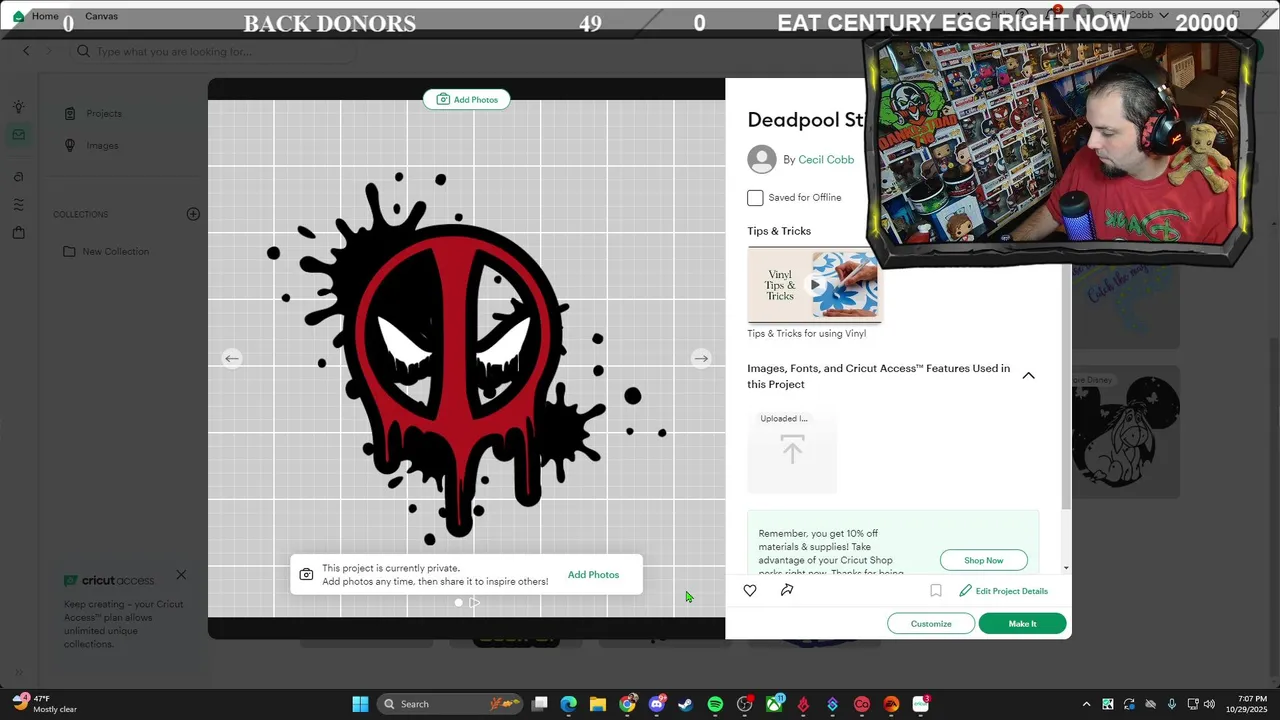Click the carousel play indicator

474,602
